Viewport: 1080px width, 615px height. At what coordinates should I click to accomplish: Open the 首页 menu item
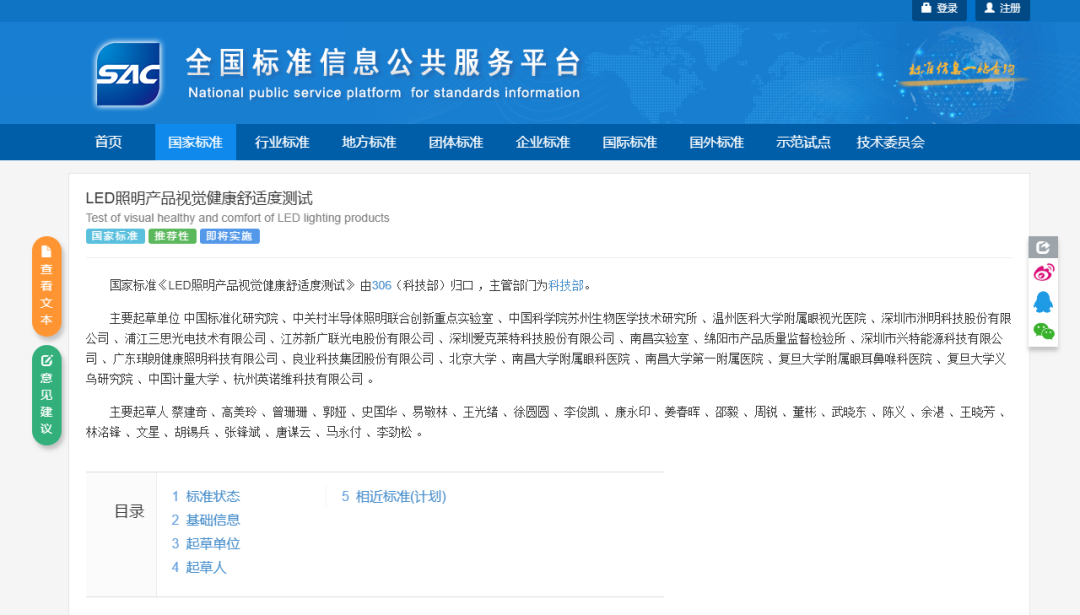108,142
